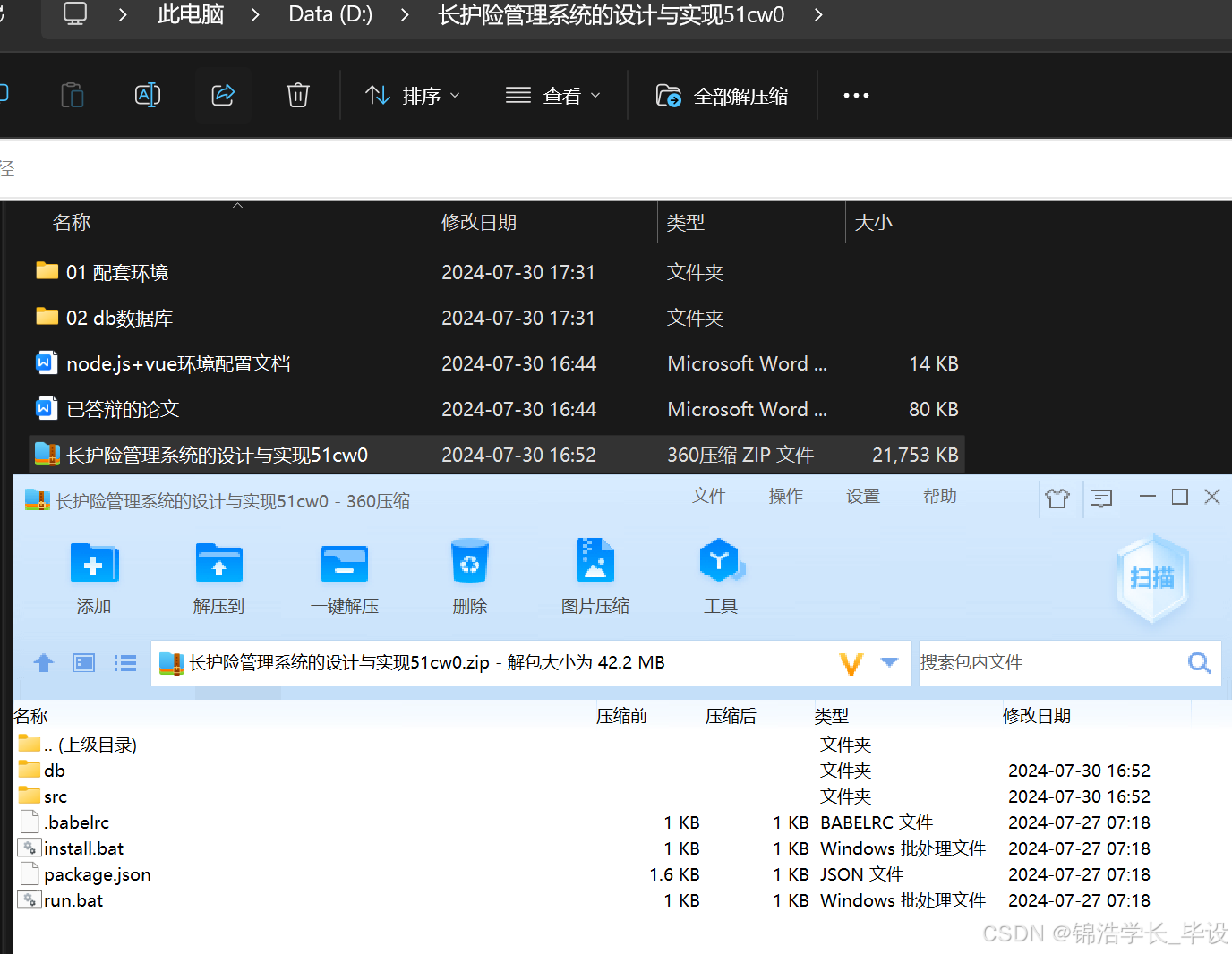The image size is (1232, 954).
Task: Click the rename icon in Explorer toolbar
Action: click(147, 94)
